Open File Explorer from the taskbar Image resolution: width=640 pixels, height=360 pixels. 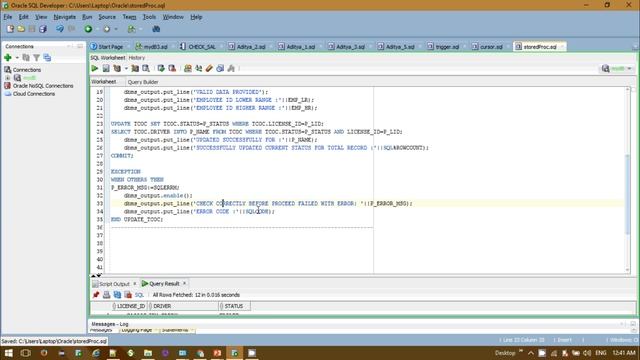tap(148, 353)
